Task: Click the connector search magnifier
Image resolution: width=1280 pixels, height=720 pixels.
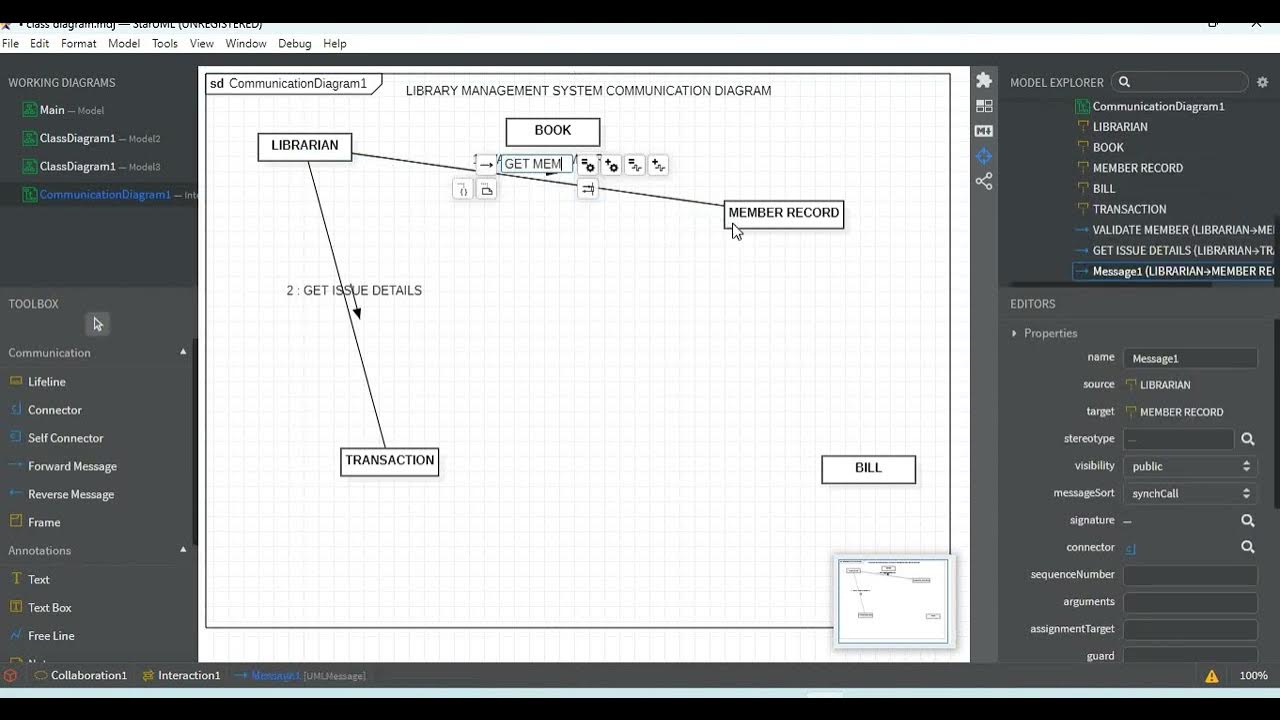Action: pos(1248,547)
